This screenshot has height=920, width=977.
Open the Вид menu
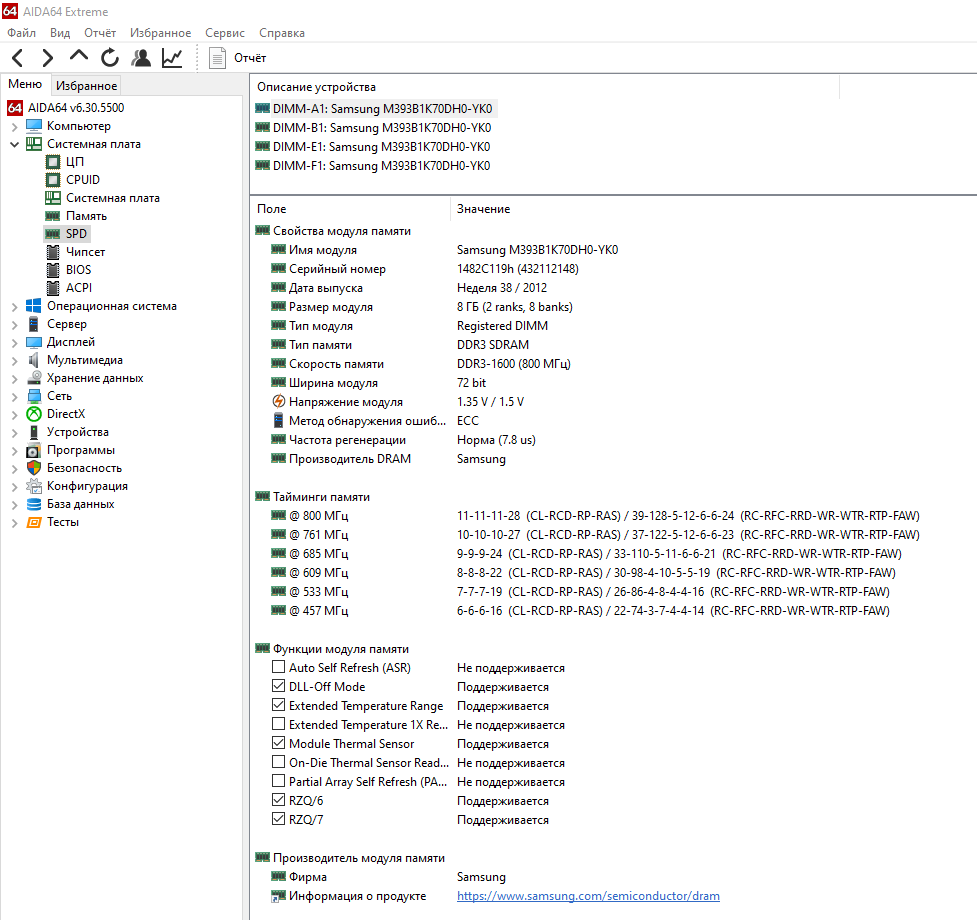pyautogui.click(x=60, y=33)
